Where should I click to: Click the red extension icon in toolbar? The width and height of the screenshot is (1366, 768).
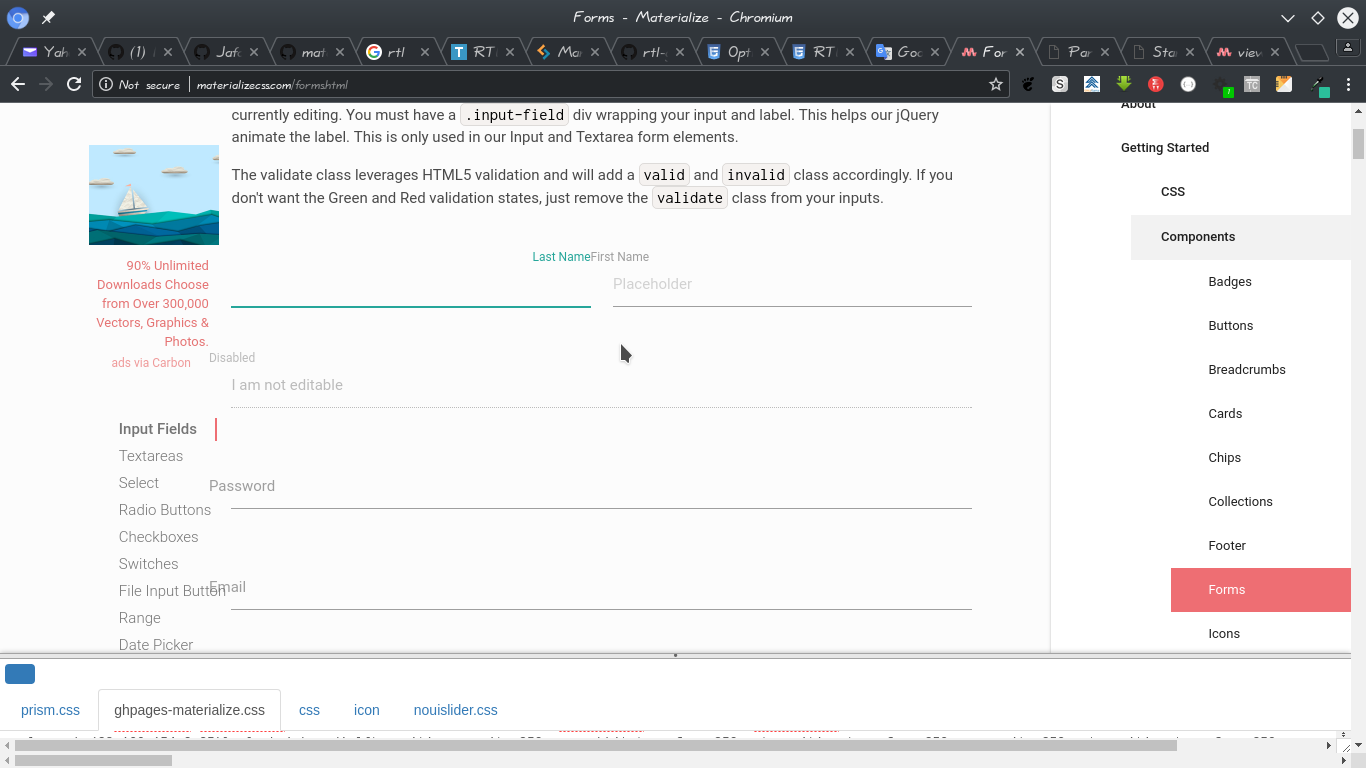pyautogui.click(x=1157, y=84)
